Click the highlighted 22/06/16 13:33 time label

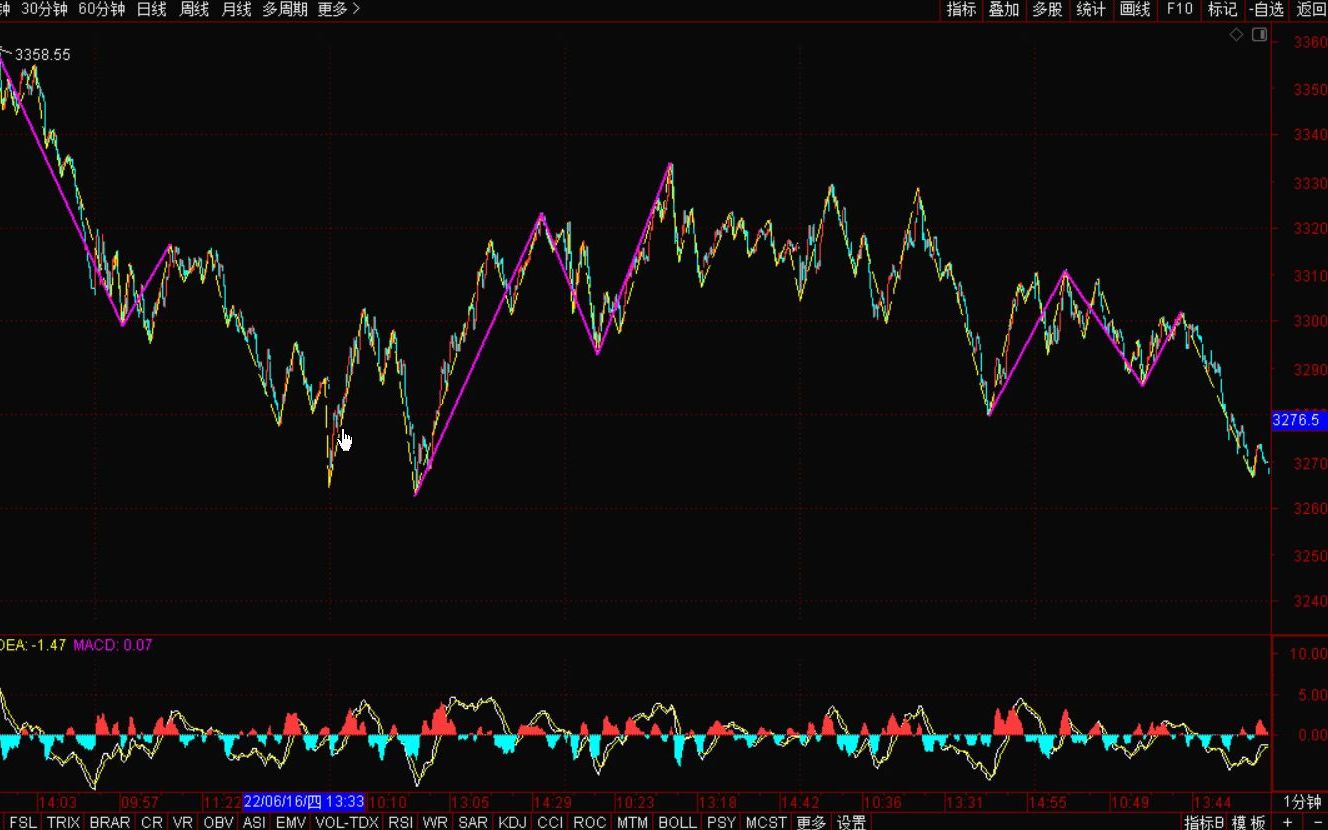point(304,802)
